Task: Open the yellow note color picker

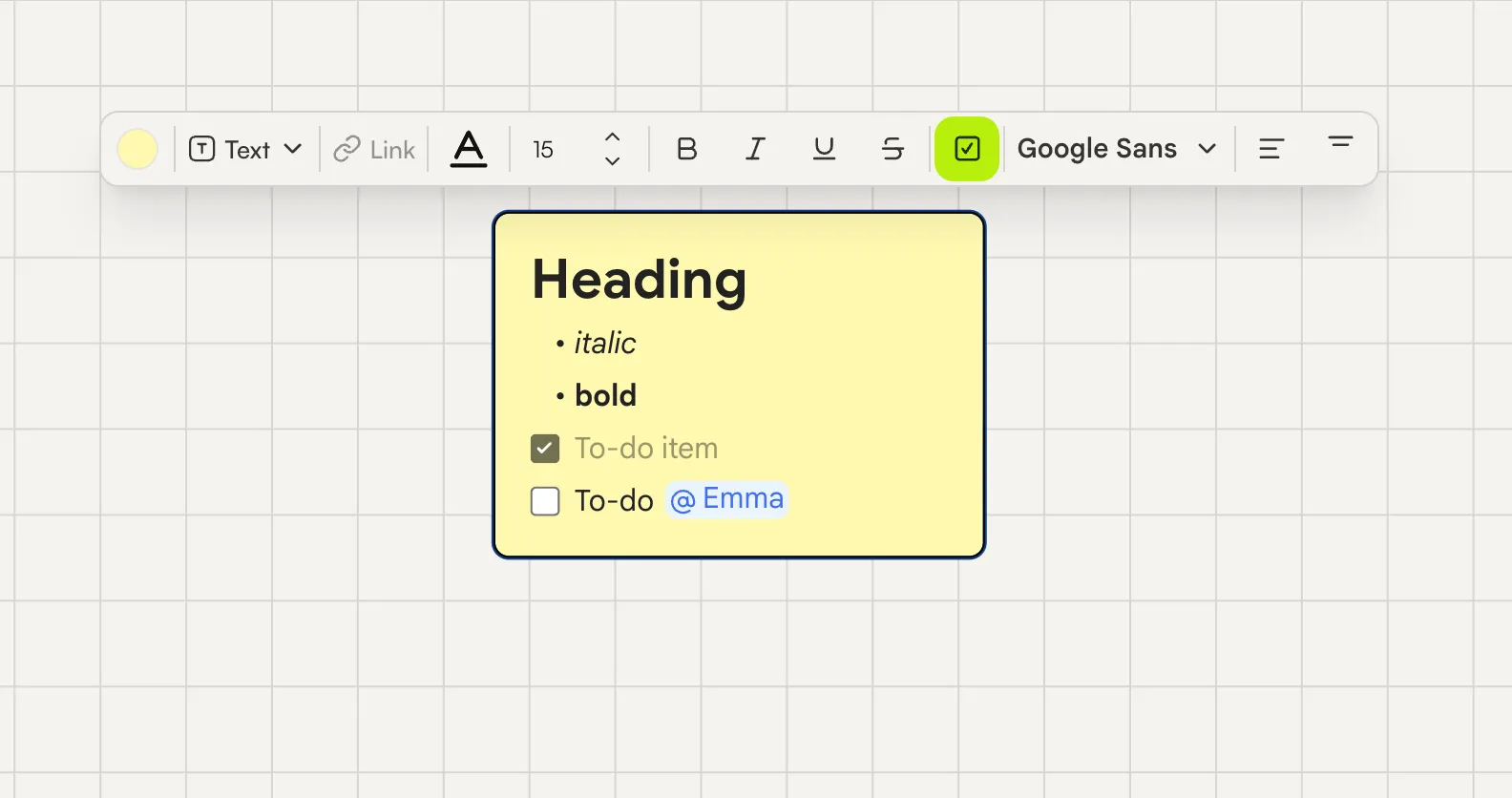Action: 137,149
